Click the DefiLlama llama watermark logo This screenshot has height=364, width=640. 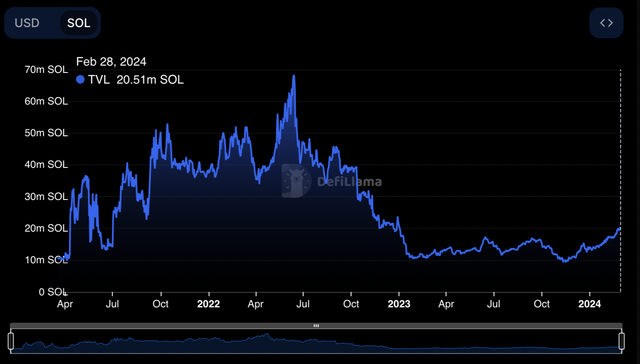(x=296, y=181)
